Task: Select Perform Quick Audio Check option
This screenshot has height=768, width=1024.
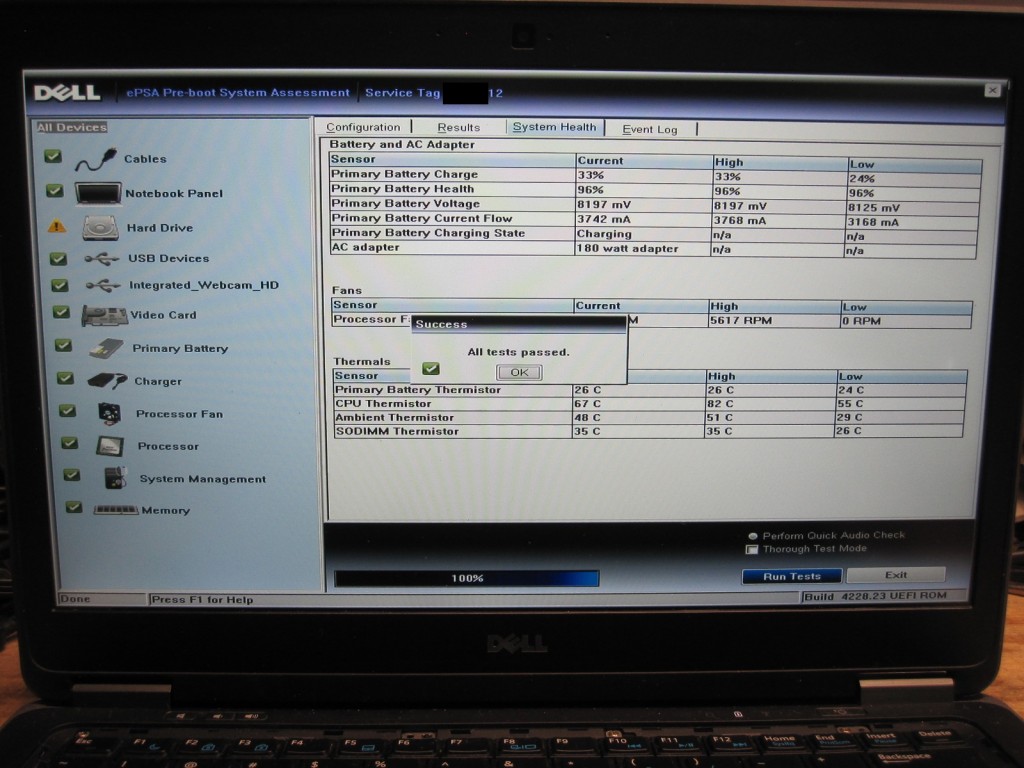Action: pyautogui.click(x=753, y=536)
